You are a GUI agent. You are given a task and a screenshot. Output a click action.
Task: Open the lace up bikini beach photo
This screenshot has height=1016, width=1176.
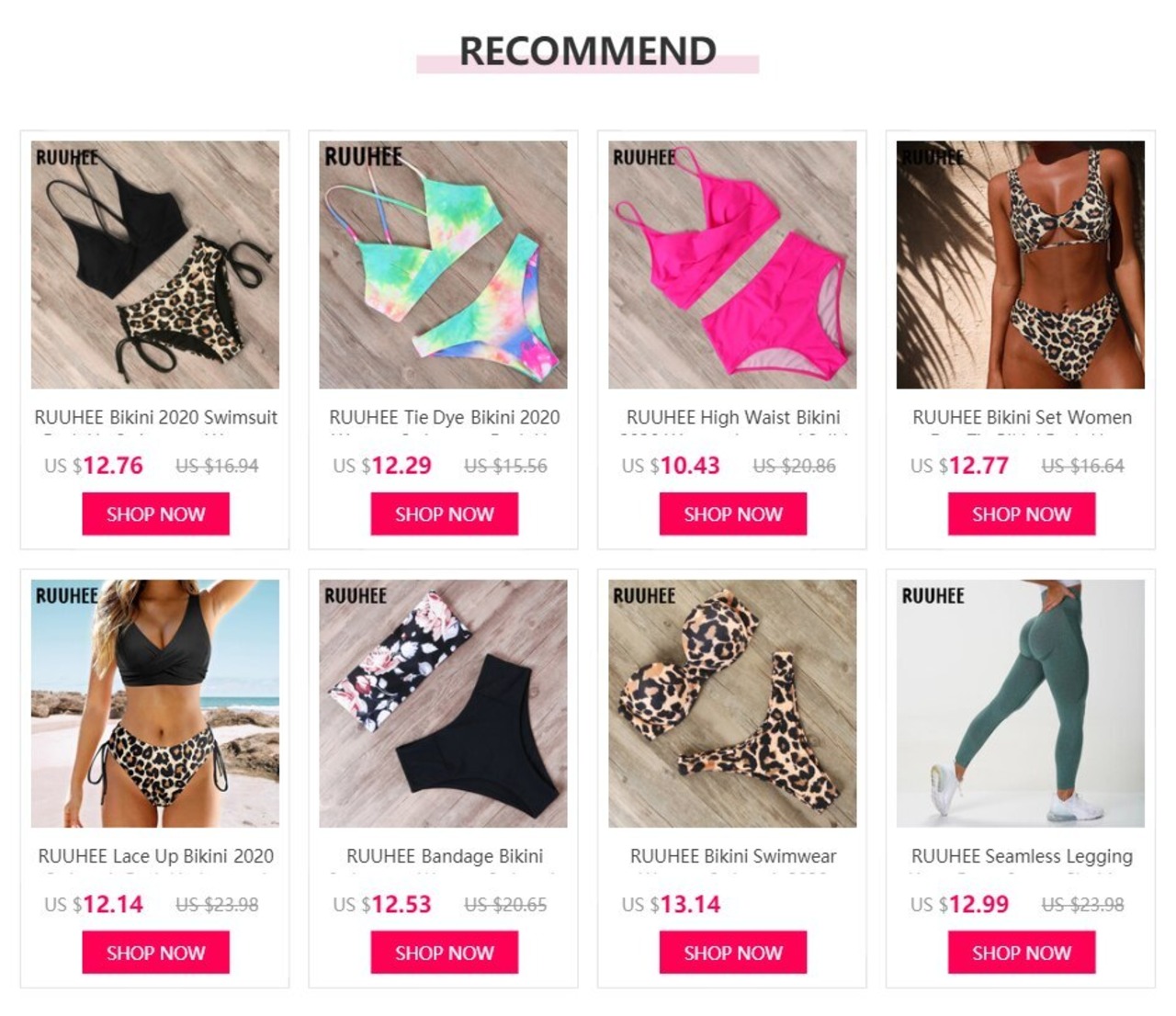pos(155,704)
